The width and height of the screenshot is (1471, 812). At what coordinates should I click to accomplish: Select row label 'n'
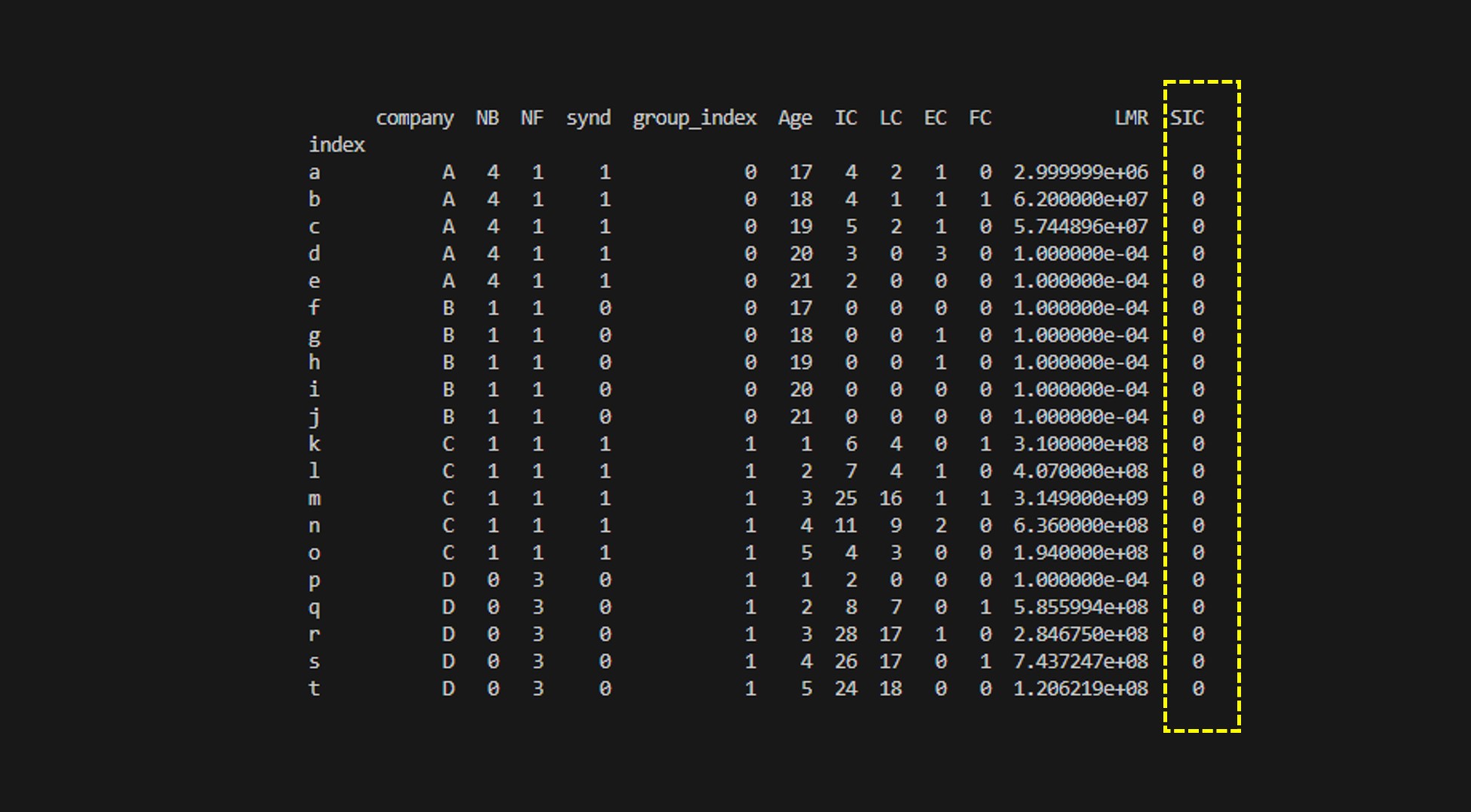point(314,526)
